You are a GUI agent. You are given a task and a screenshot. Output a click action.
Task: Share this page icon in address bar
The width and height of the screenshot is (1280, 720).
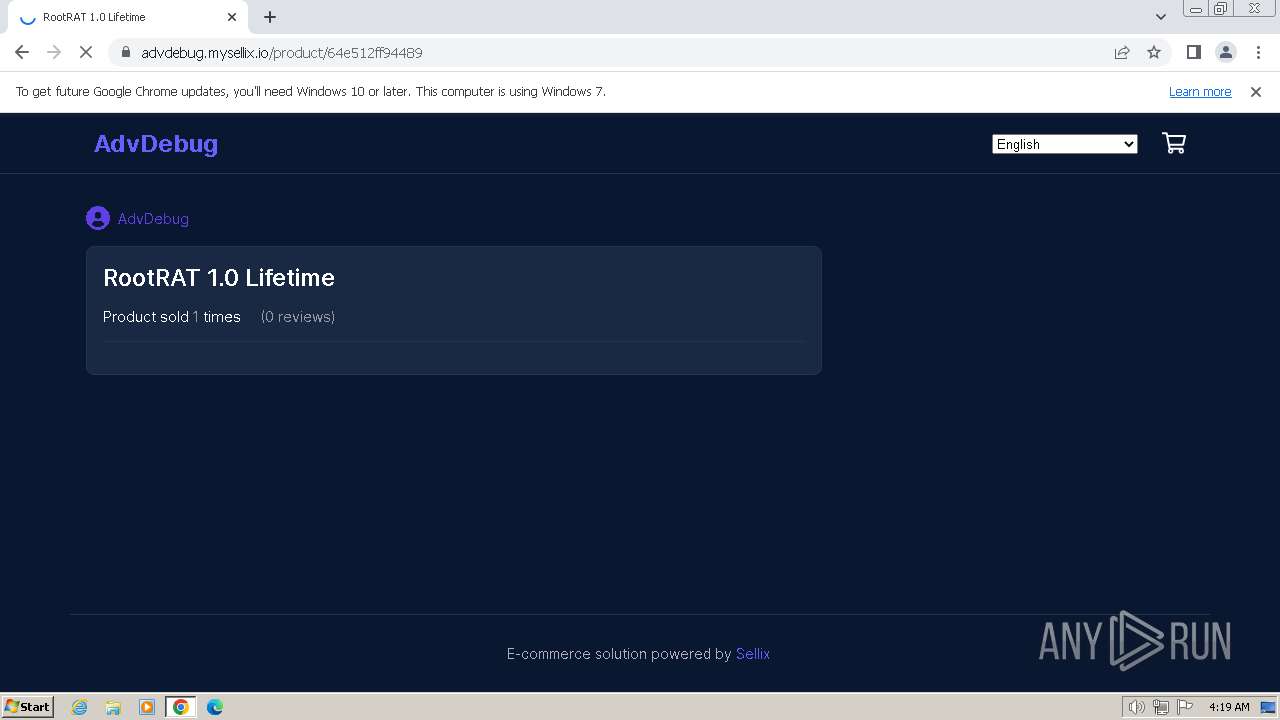tap(1122, 52)
